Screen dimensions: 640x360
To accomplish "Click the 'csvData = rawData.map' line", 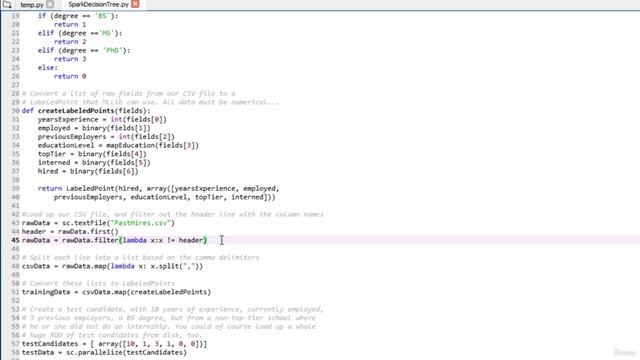I will [x=112, y=266].
